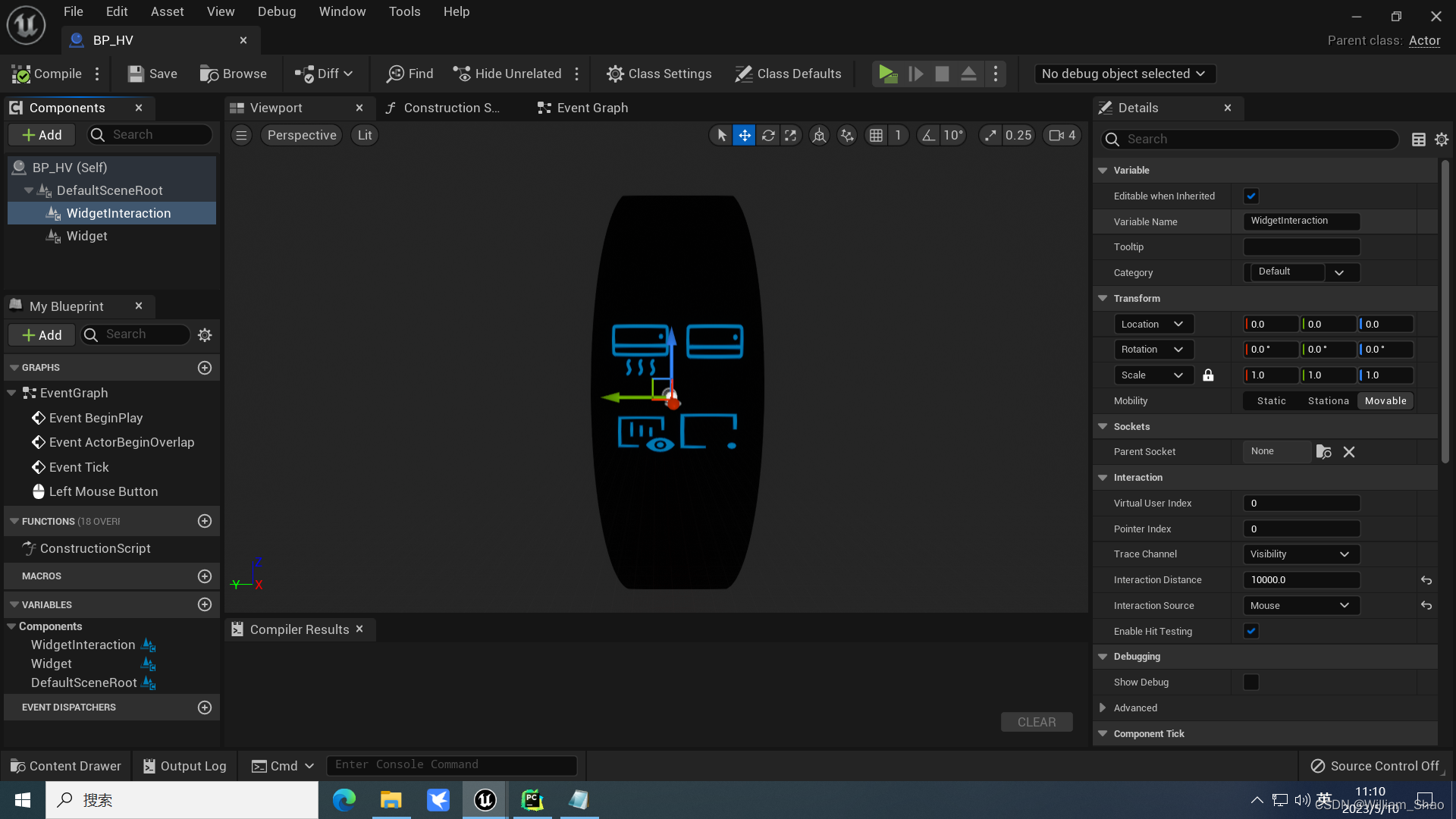This screenshot has height=819, width=1456.
Task: Click the CLEAR button in Compiler Results
Action: 1037,721
